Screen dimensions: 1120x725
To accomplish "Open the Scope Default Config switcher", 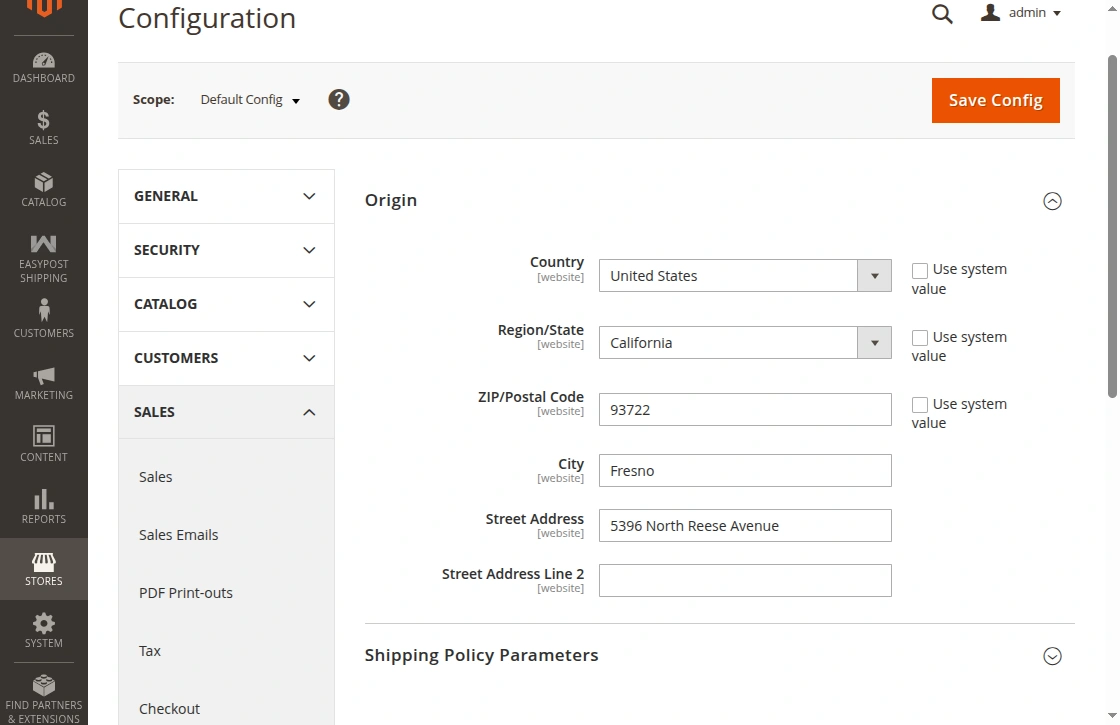I will 250,100.
